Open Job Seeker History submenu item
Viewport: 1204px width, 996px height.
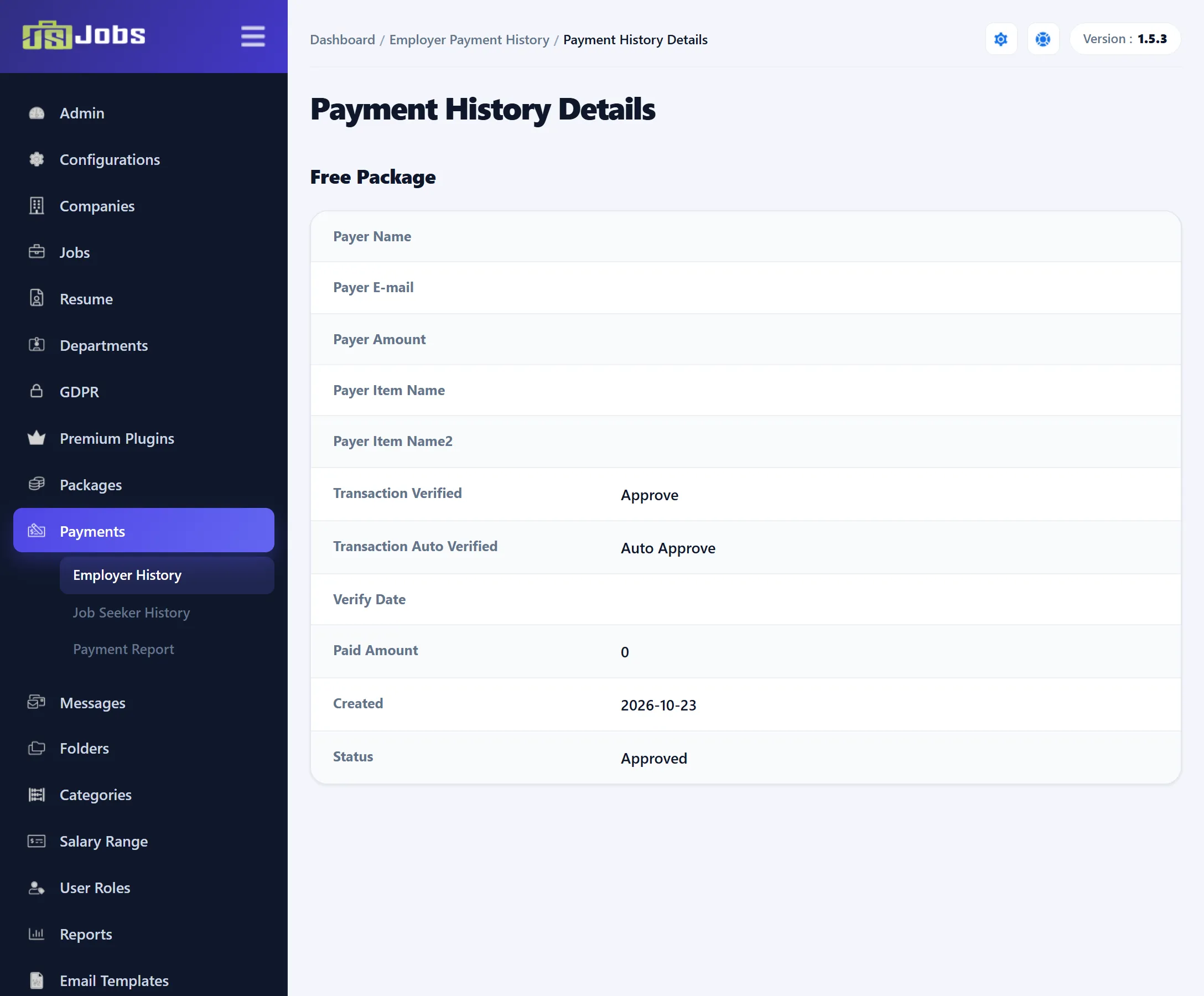131,613
